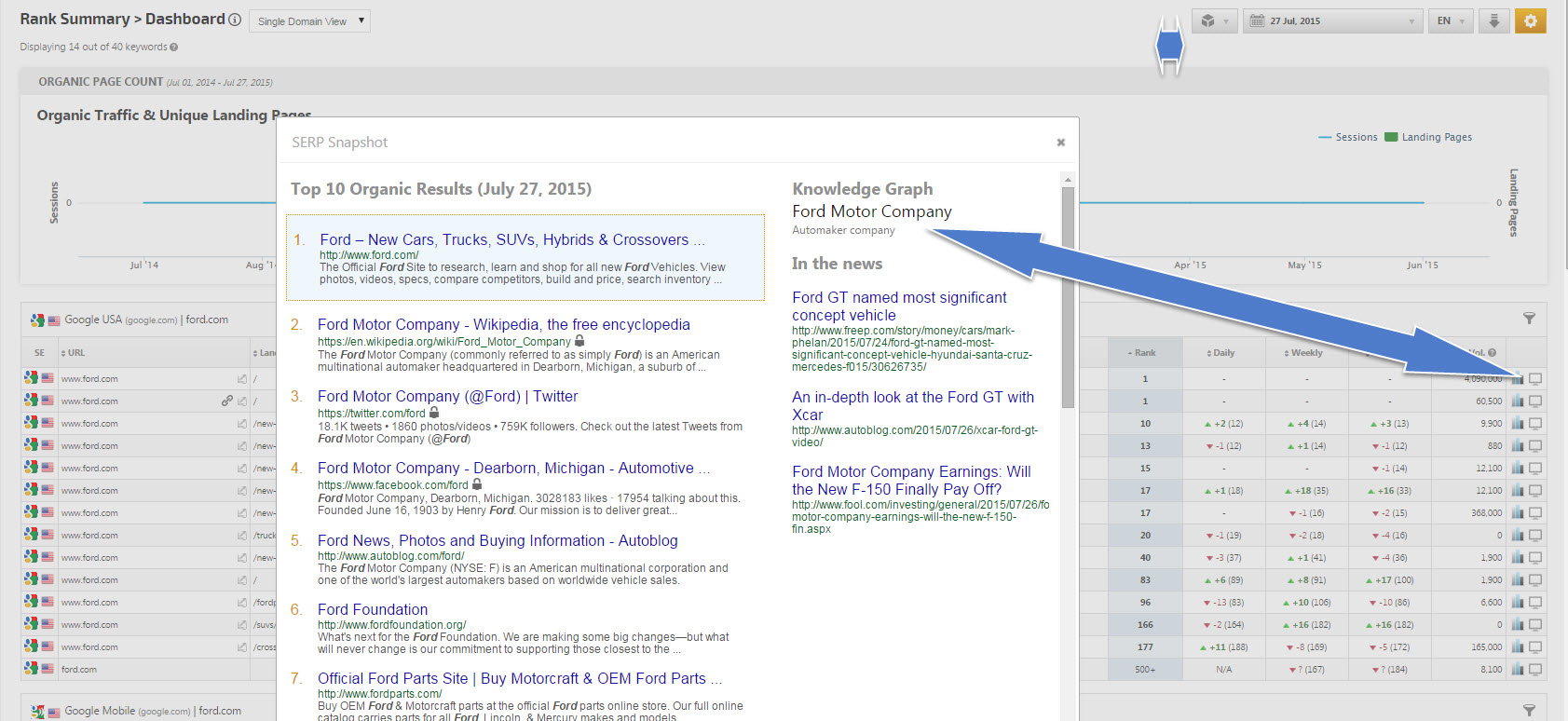This screenshot has height=721, width=1568.
Task: Sort table by Daily column header
Action: [x=1221, y=353]
